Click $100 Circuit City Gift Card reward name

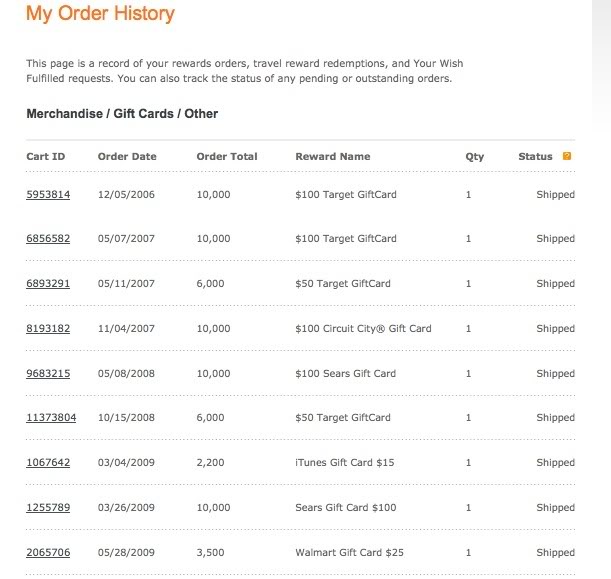(363, 329)
